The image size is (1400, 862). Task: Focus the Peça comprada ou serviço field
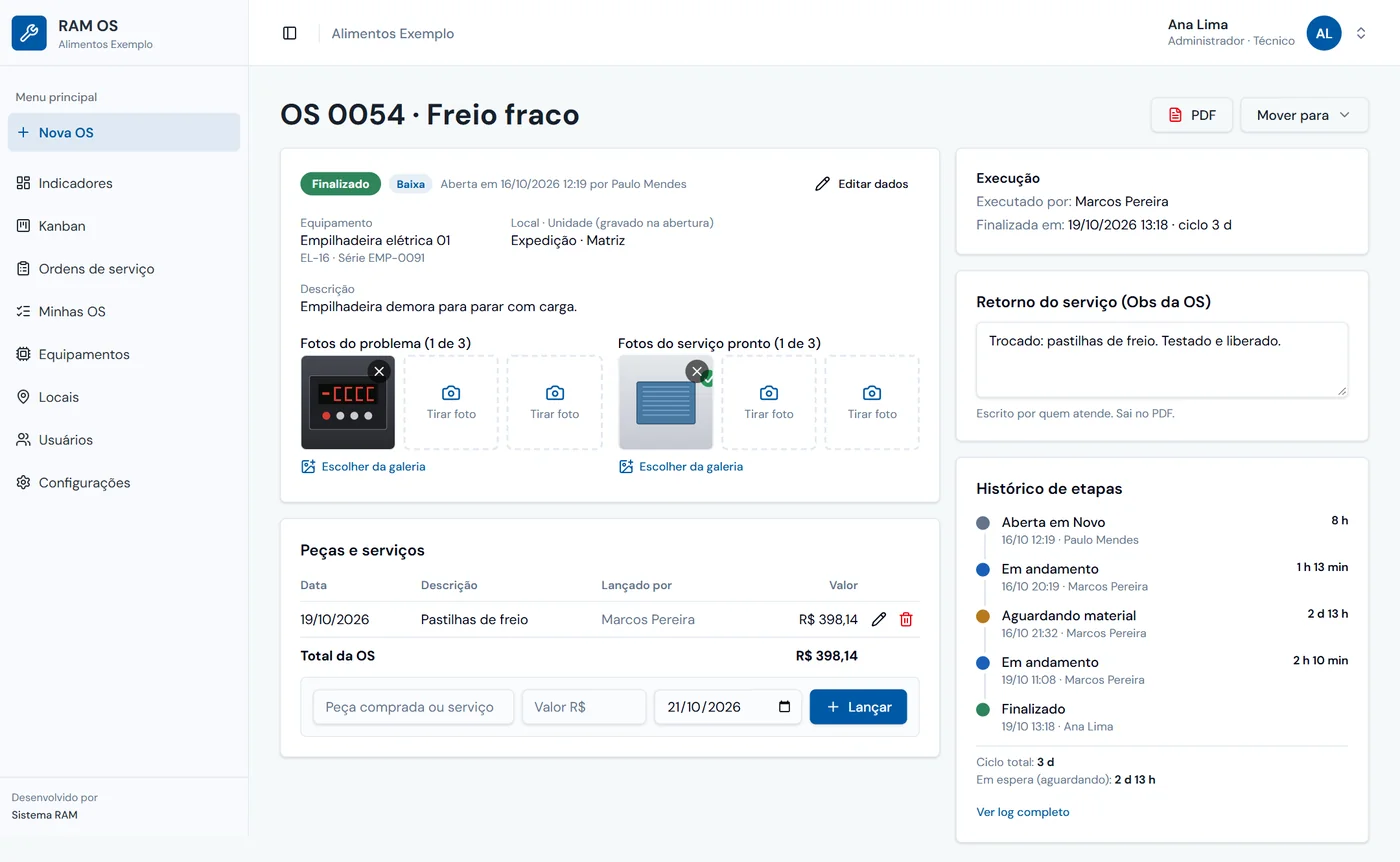tap(413, 707)
